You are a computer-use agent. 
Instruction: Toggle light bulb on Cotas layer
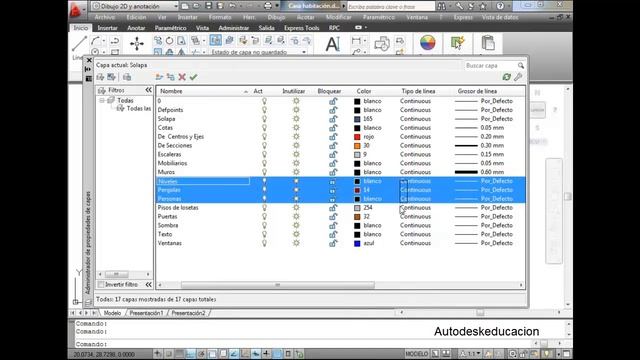click(264, 128)
